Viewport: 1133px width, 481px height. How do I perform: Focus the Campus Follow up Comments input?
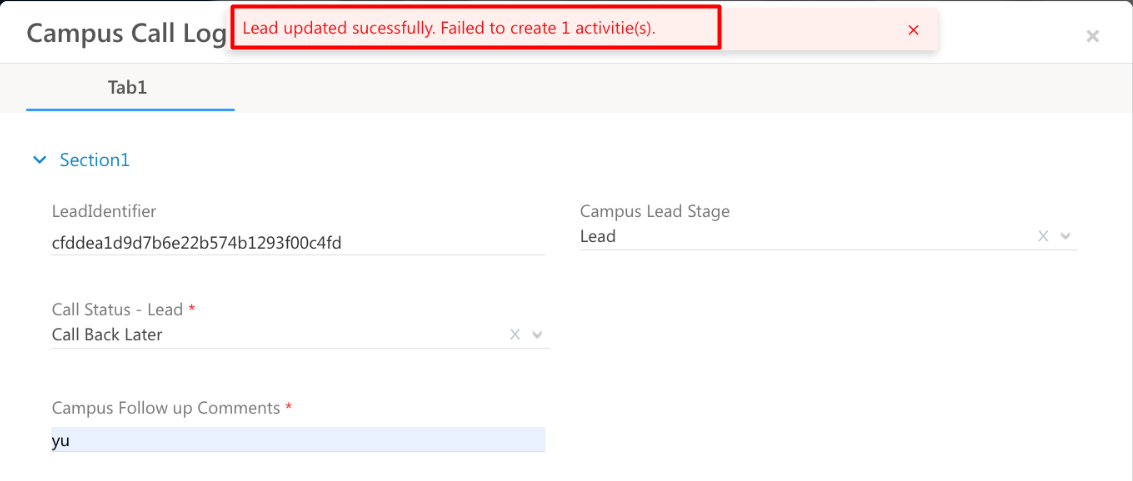click(x=297, y=439)
